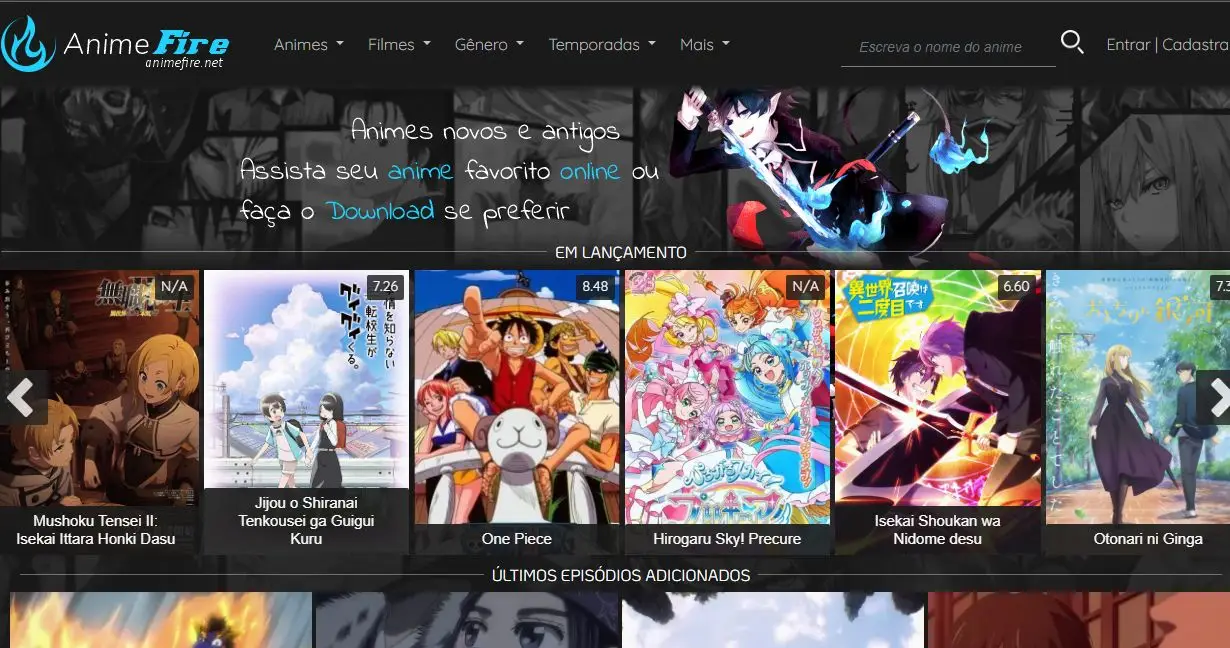This screenshot has height=648, width=1230.
Task: Click the Entrar login link
Action: click(1128, 44)
